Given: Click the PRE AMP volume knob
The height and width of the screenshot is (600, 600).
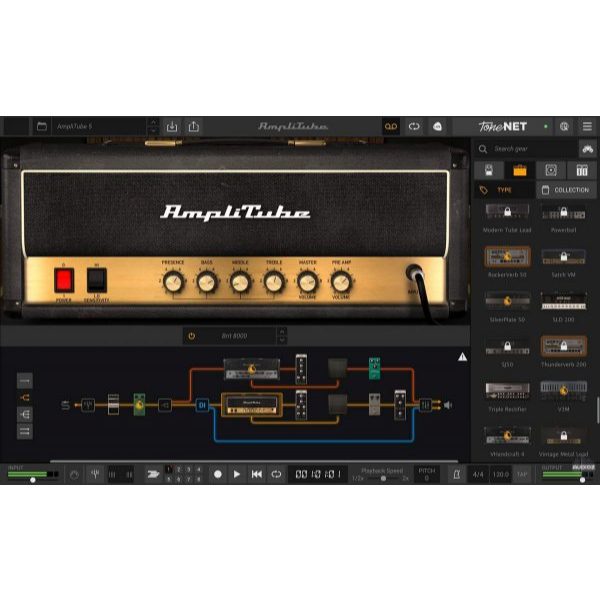Looking at the screenshot, I should [x=341, y=282].
